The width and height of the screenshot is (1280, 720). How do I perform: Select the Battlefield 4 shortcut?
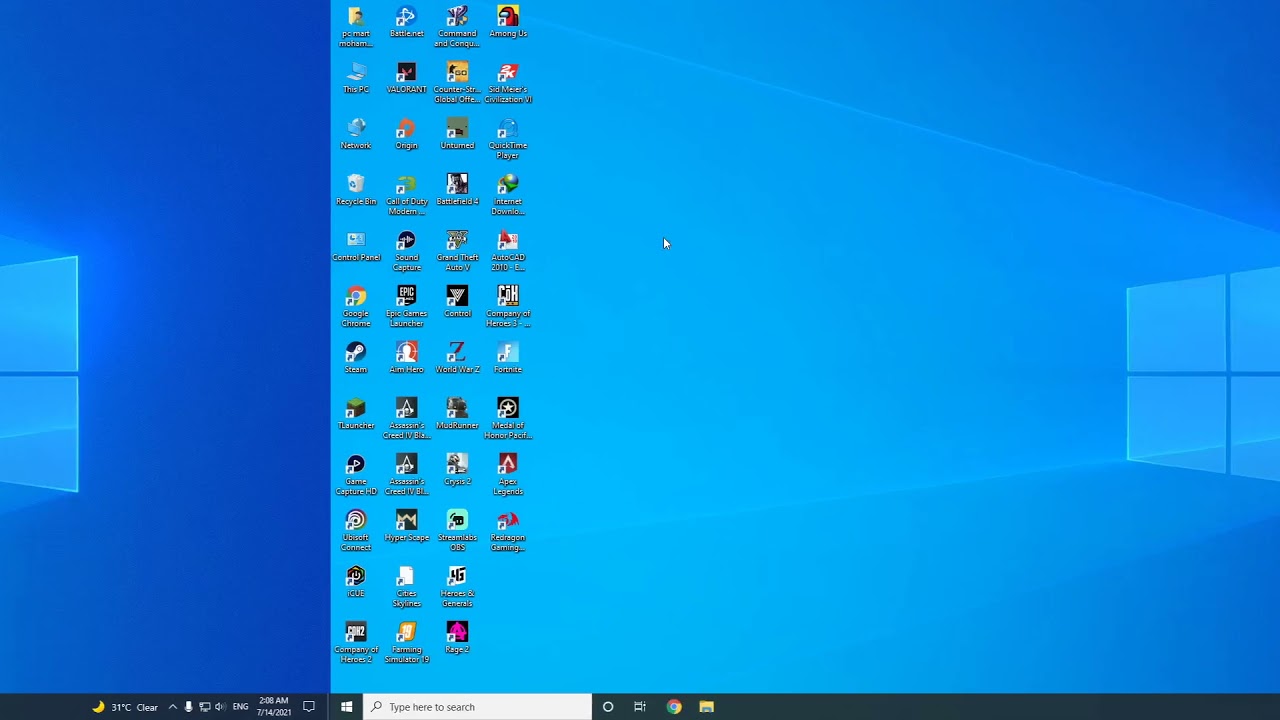[x=457, y=191]
